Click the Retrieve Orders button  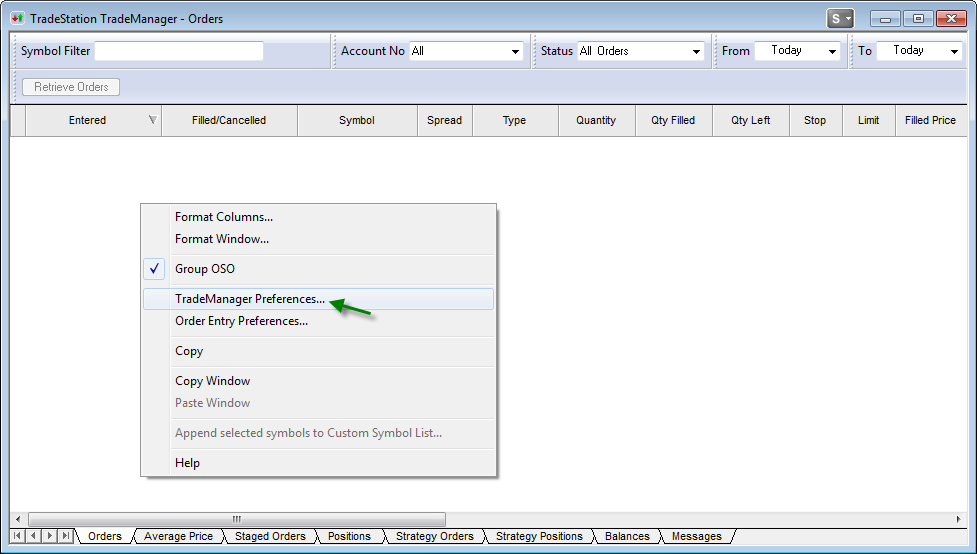click(71, 87)
